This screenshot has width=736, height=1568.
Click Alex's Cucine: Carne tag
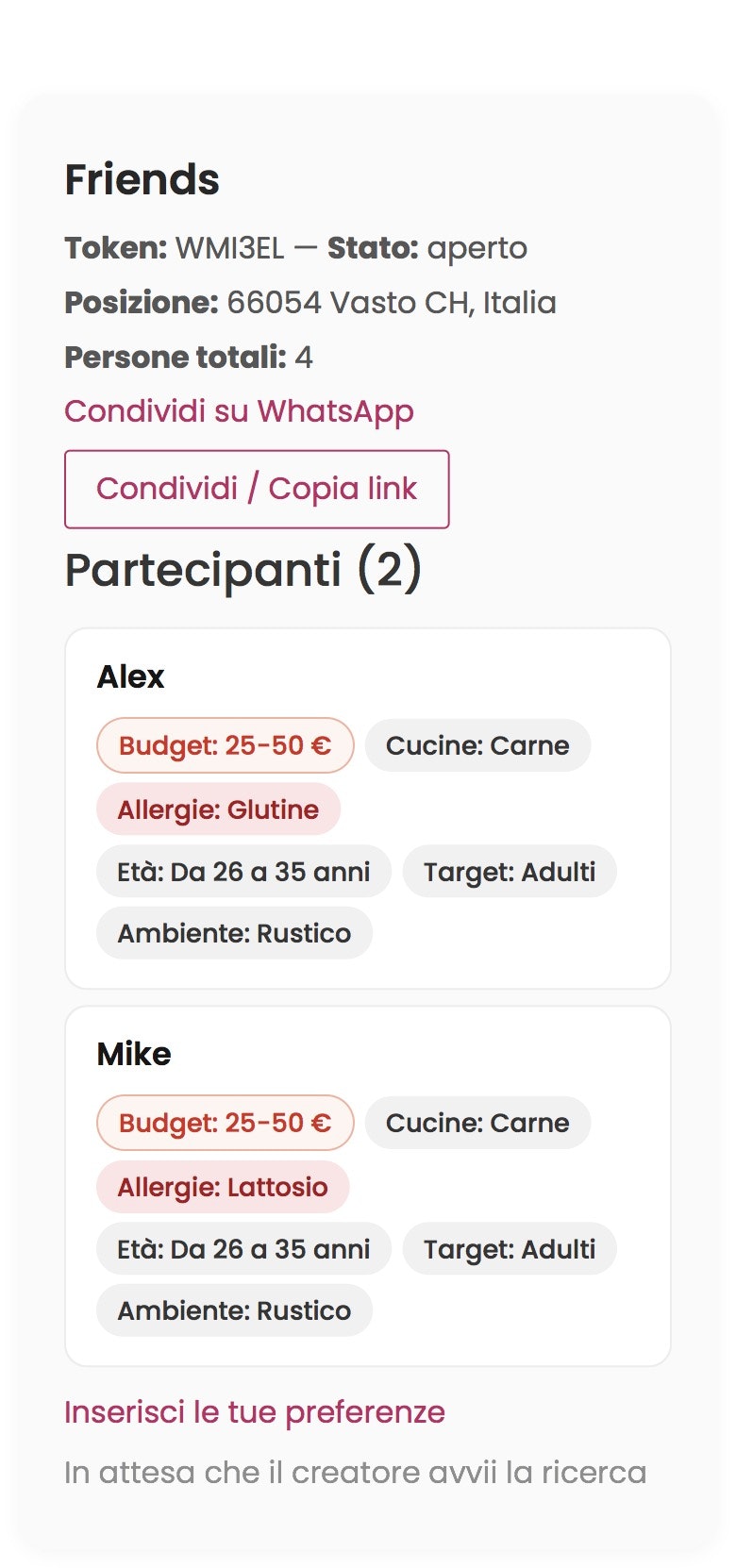click(x=477, y=745)
